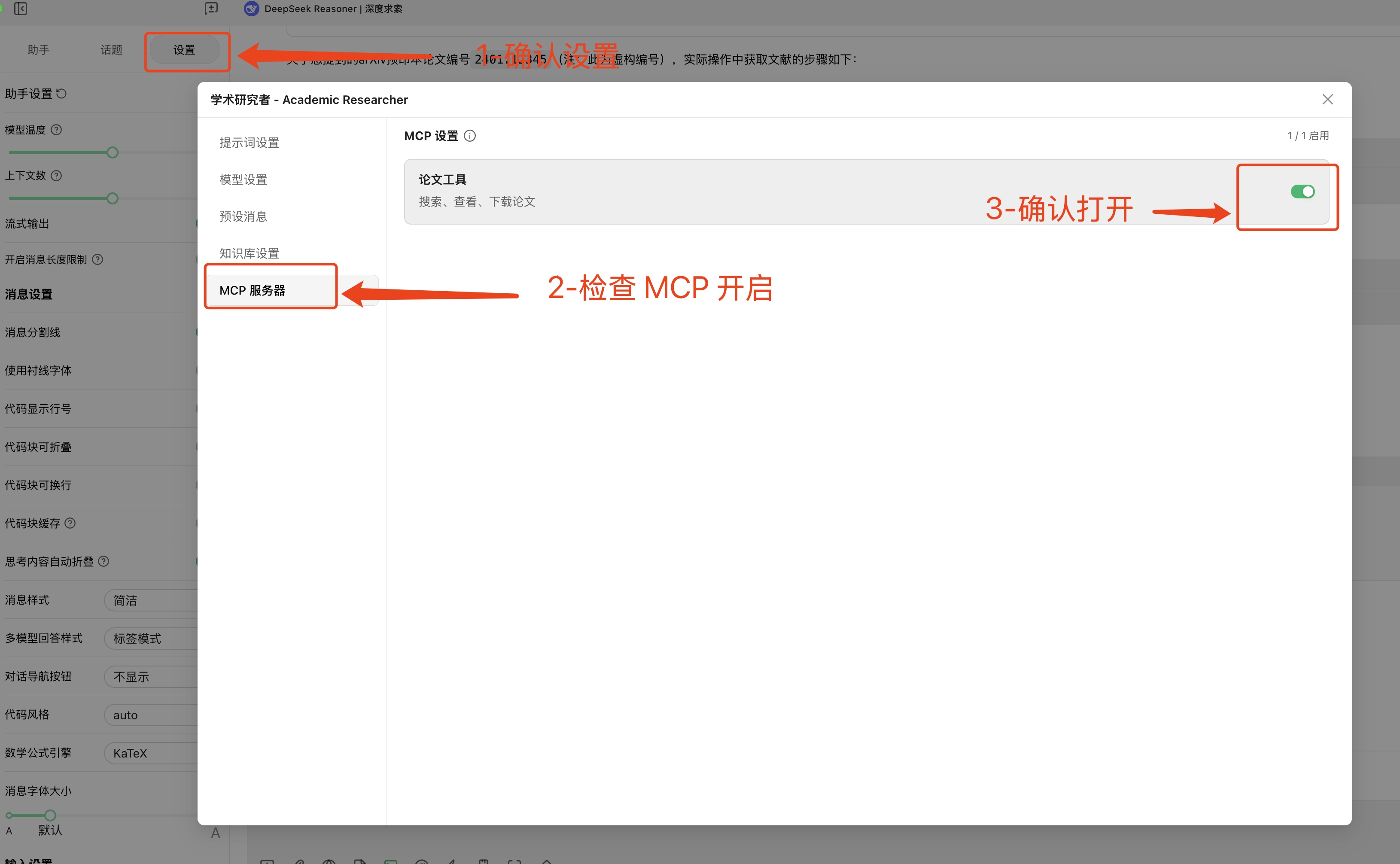Click the new topic icon at top
The width and height of the screenshot is (1400, 864).
[211, 9]
